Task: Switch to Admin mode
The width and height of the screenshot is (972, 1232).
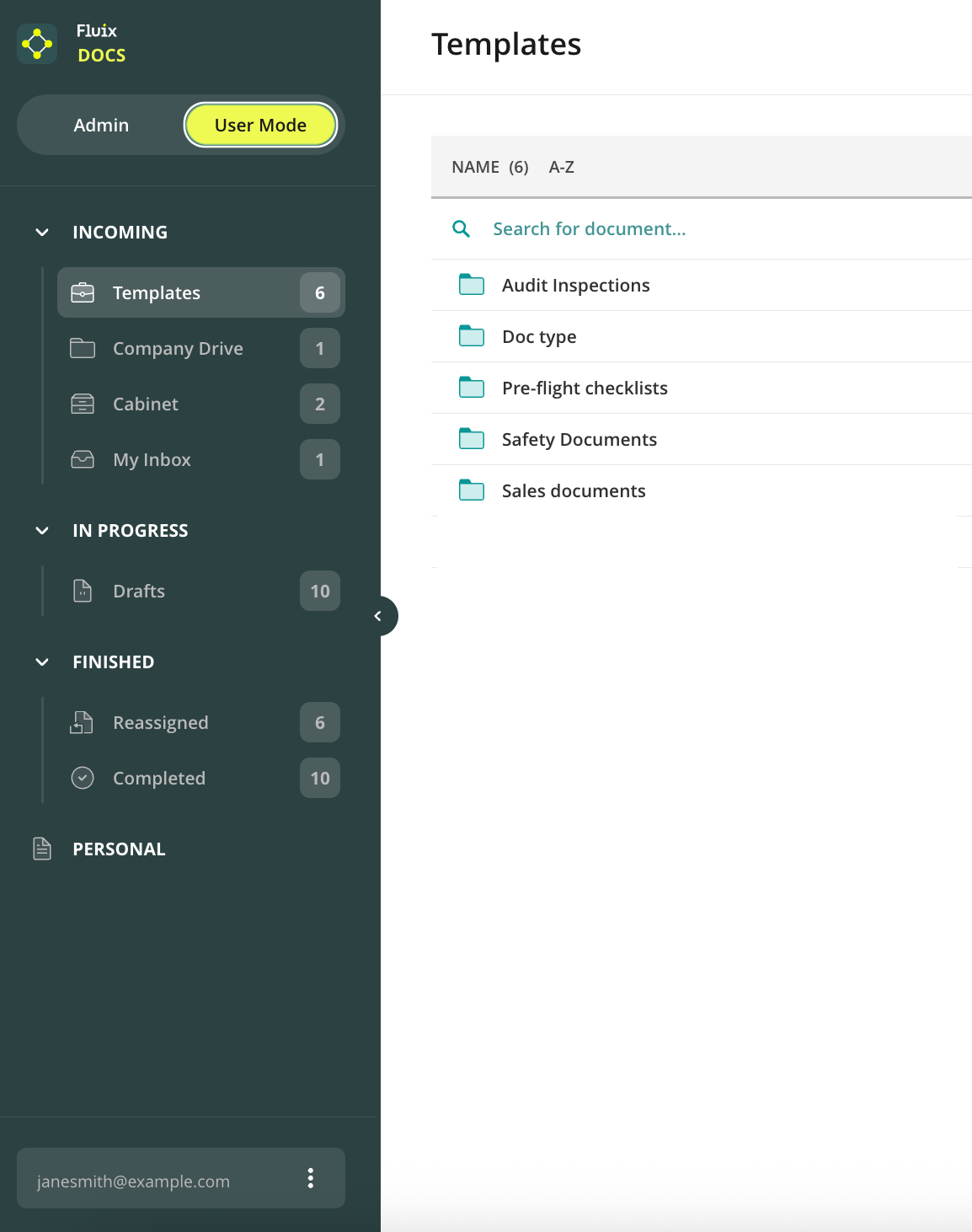Action: pyautogui.click(x=101, y=125)
